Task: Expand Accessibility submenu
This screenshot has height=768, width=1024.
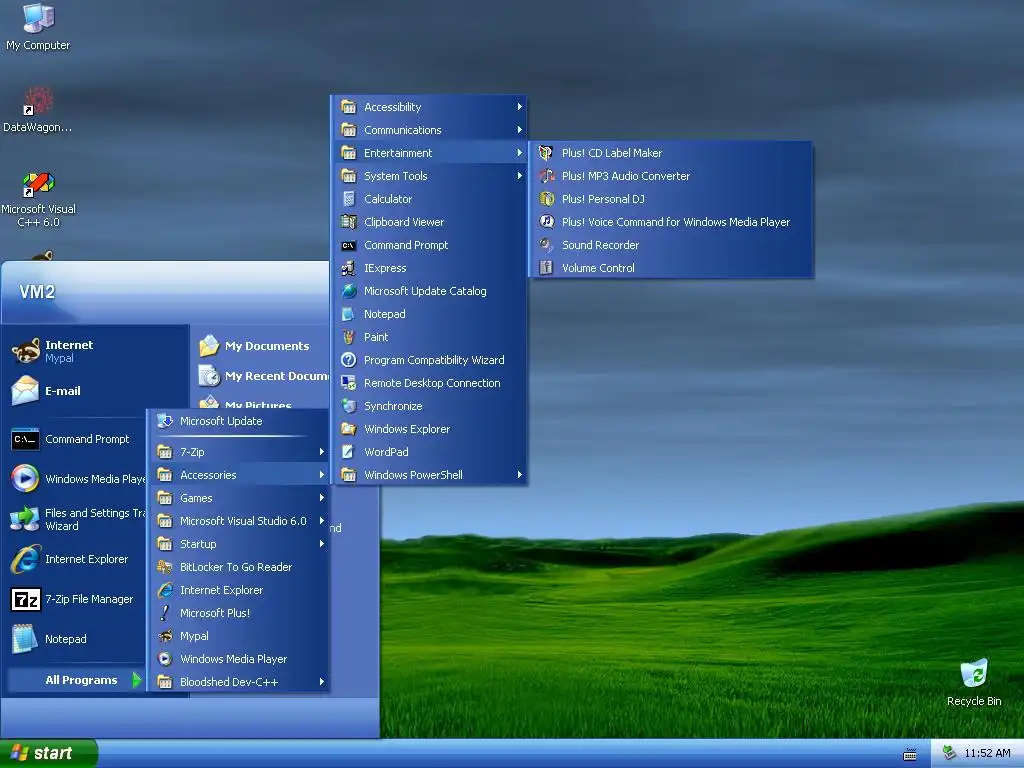Action: 431,107
